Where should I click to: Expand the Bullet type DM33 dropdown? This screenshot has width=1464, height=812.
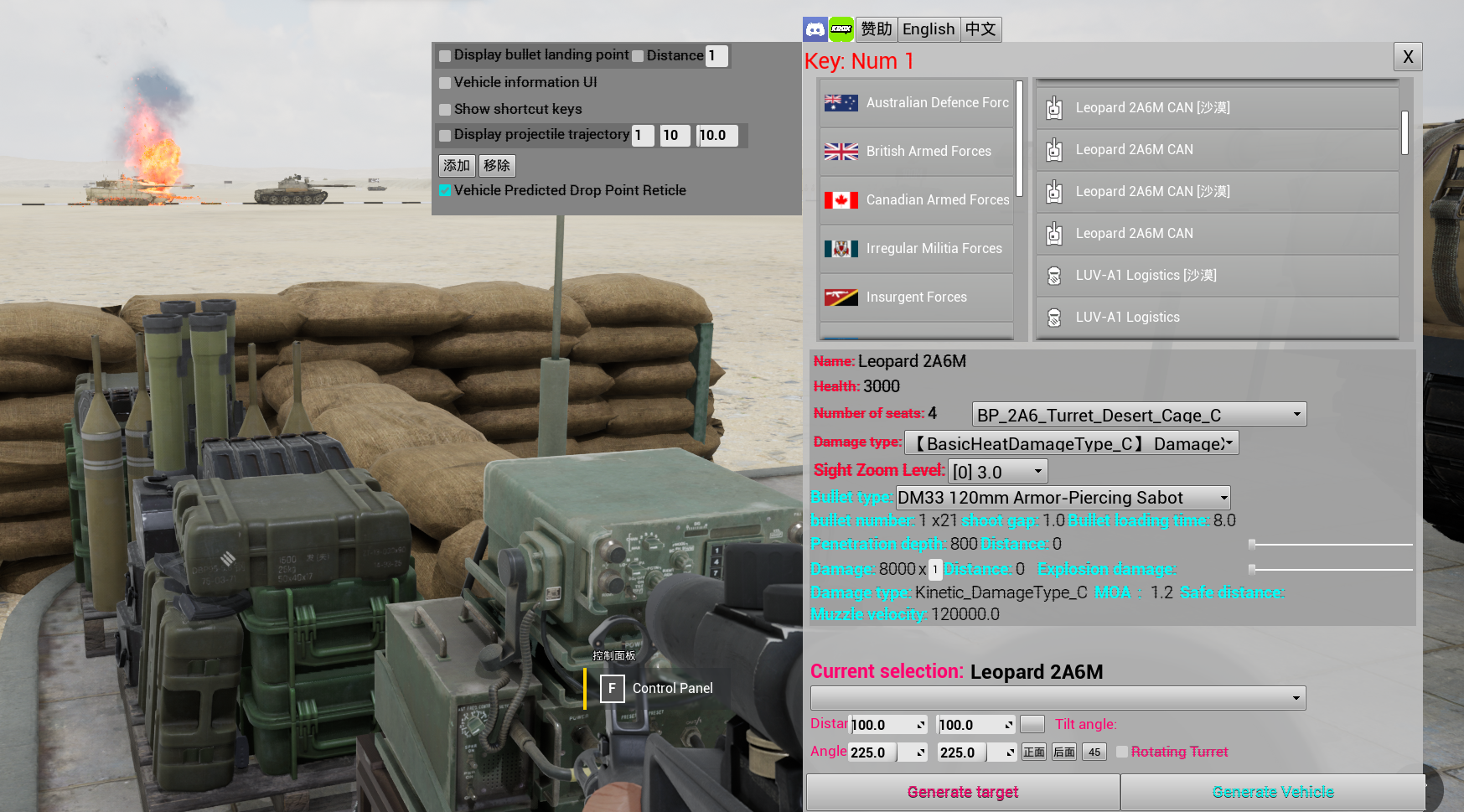point(1063,498)
